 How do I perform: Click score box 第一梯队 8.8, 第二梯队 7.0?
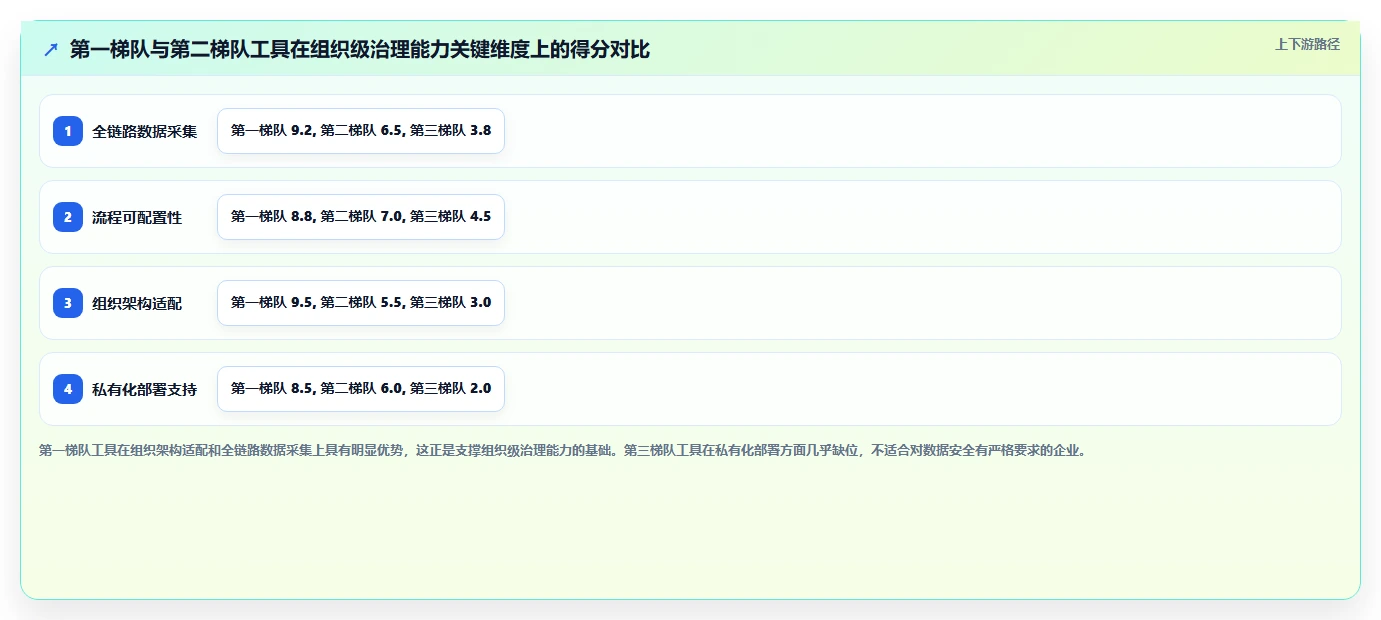point(361,217)
